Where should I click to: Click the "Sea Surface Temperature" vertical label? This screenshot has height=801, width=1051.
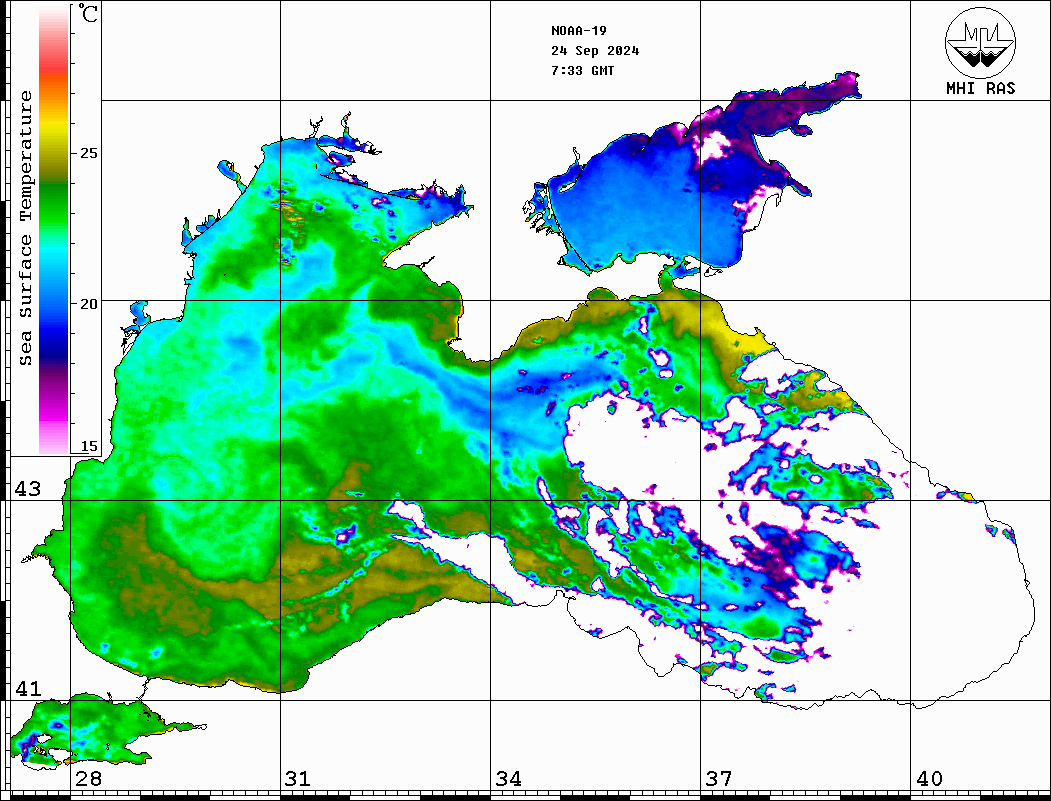(25, 228)
